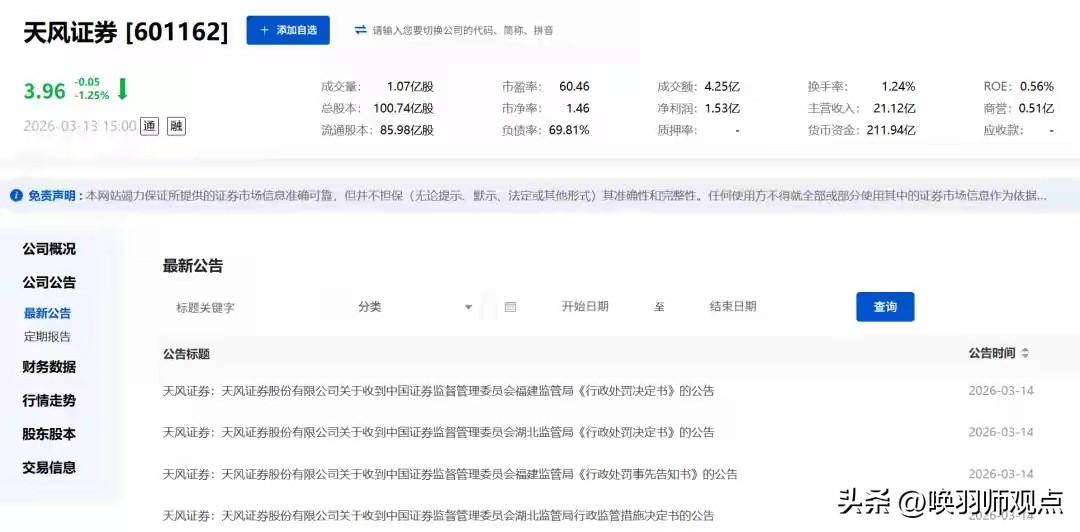Click the 主营收入 value 21.12亿
Image resolution: width=1080 pixels, height=532 pixels.
pos(894,108)
